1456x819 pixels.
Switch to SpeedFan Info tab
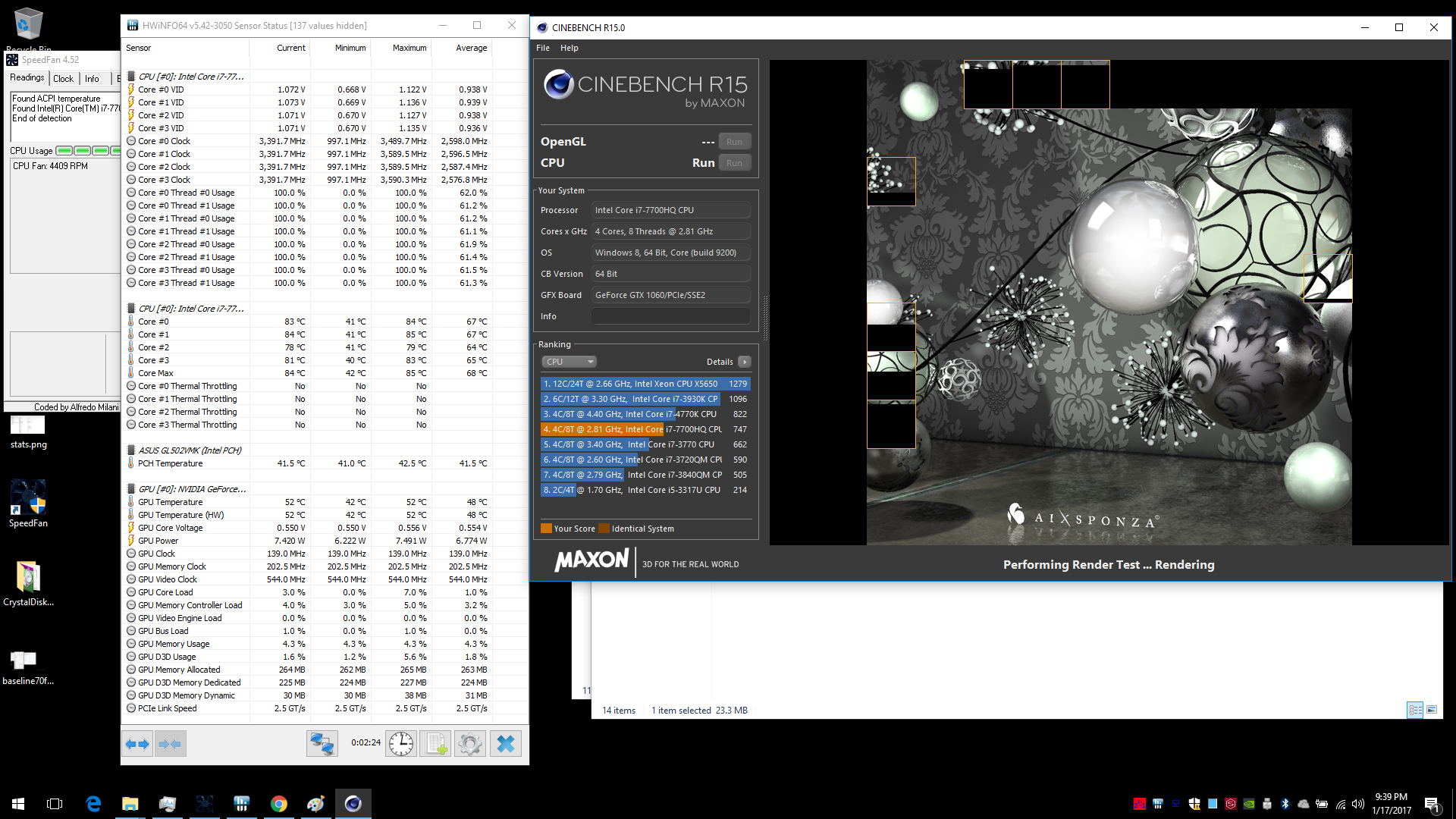click(x=92, y=79)
